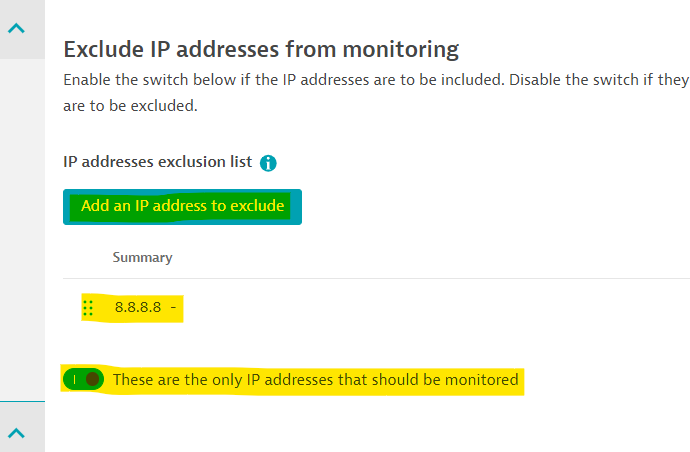Screen dimensions: 690x452
Task: Click the 'Exclude IP addresses from monitoring' heading
Action: 261,48
